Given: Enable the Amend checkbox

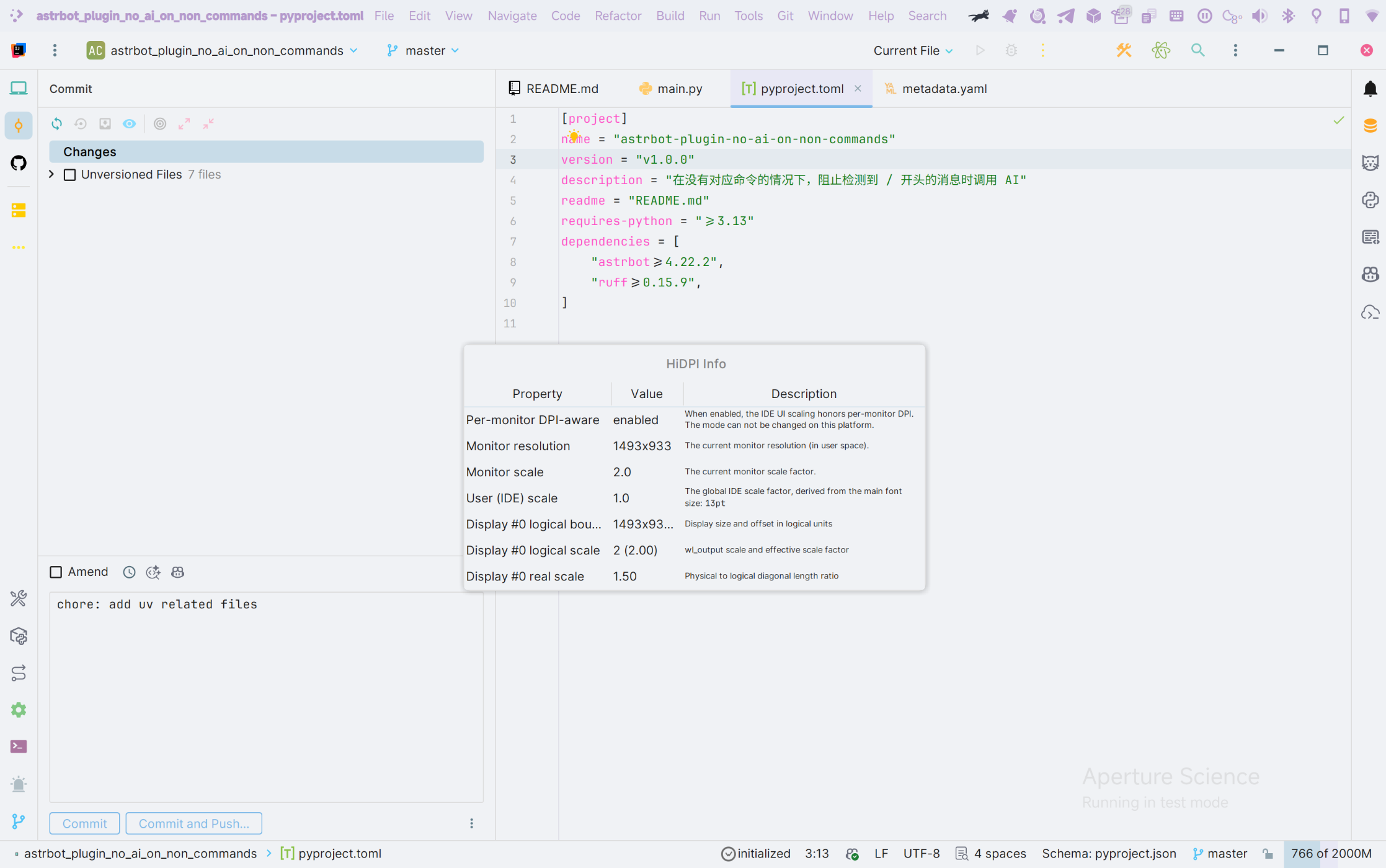Looking at the screenshot, I should coord(56,572).
